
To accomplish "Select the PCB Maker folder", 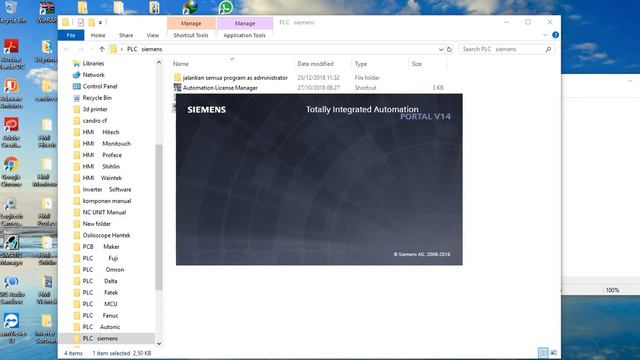I will (x=100, y=247).
